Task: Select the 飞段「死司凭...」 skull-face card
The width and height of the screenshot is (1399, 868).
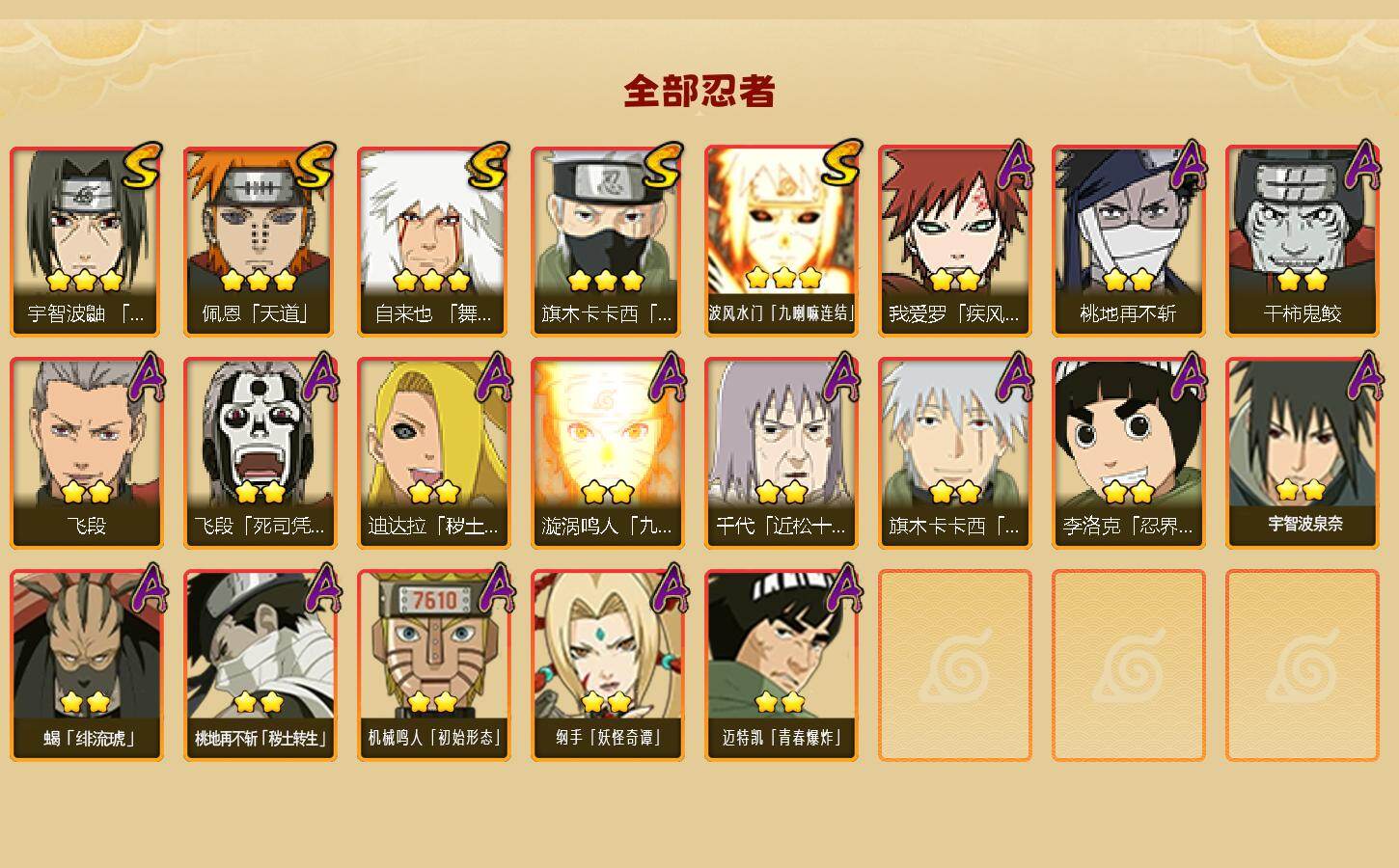Action: pyautogui.click(x=260, y=453)
